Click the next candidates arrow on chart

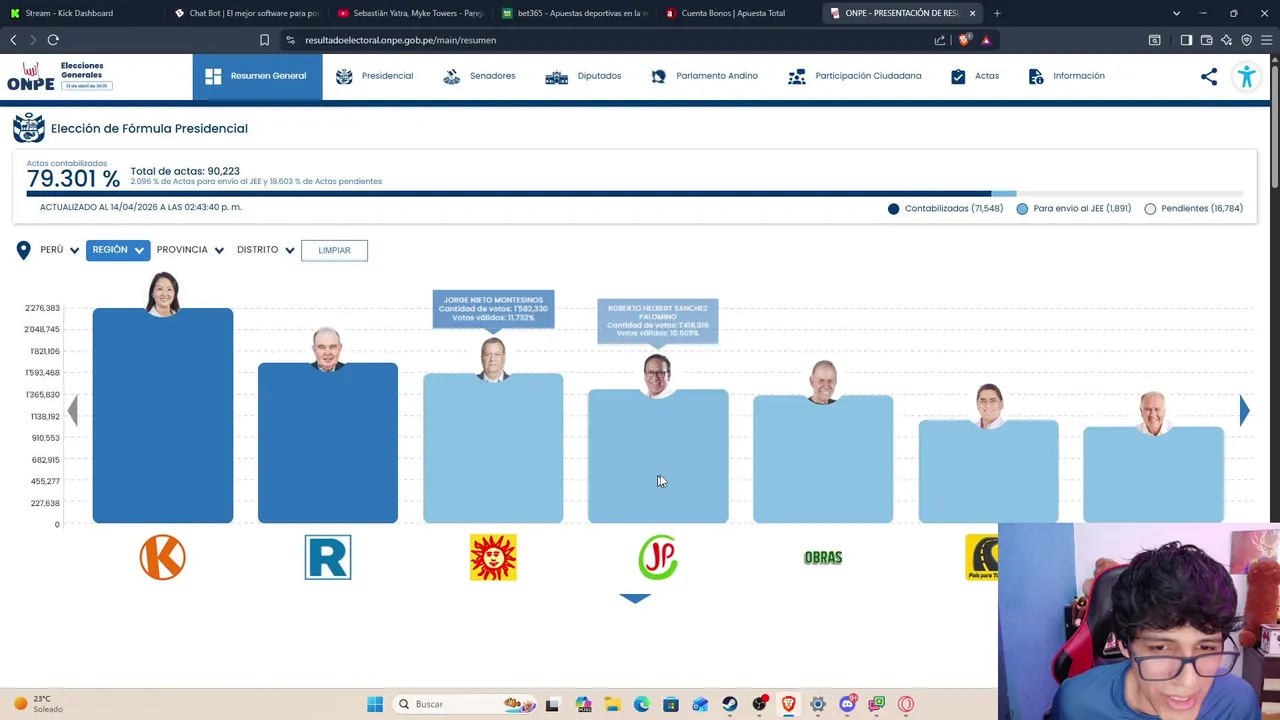click(1244, 410)
